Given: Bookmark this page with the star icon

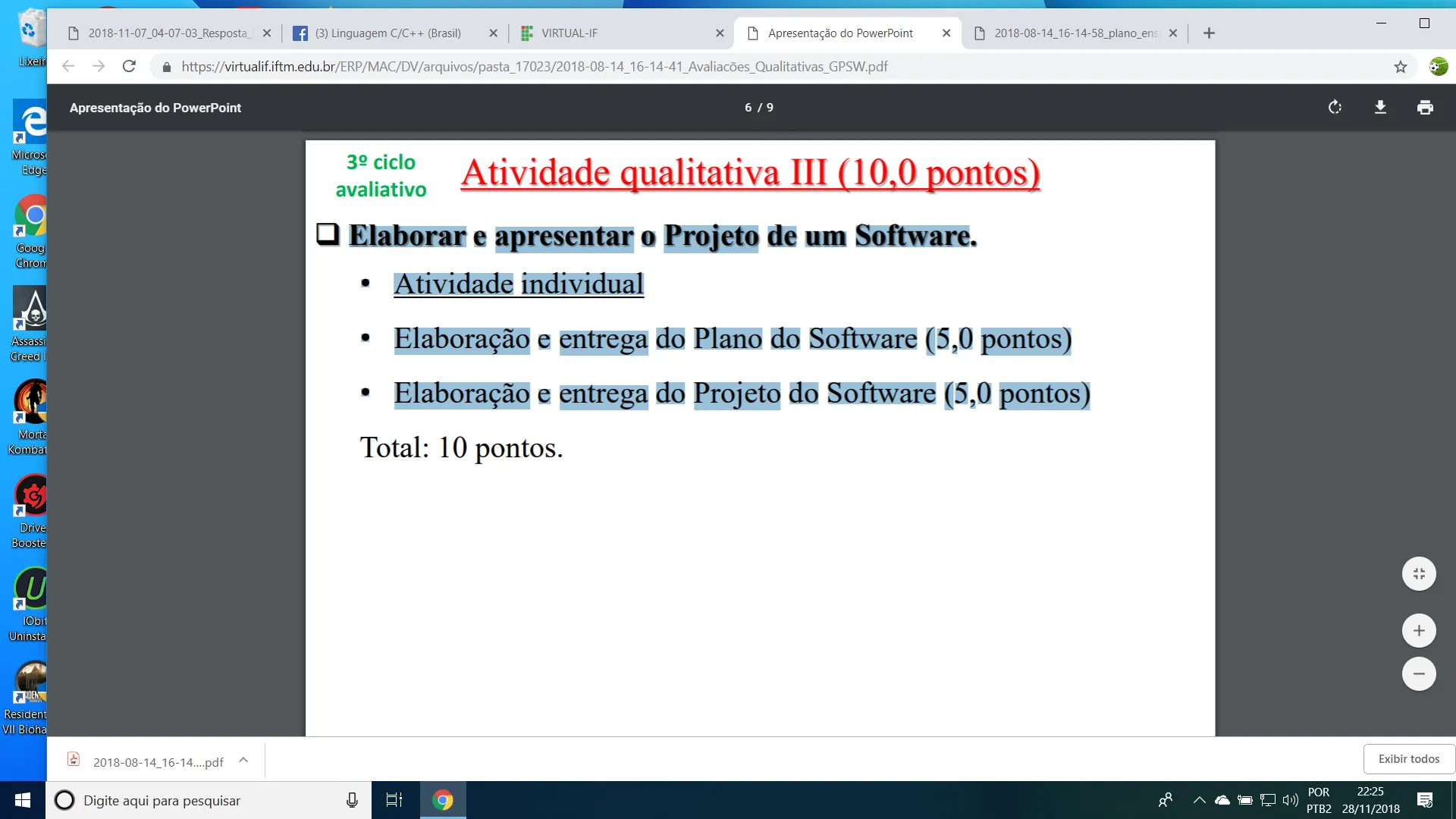Looking at the screenshot, I should [1400, 67].
